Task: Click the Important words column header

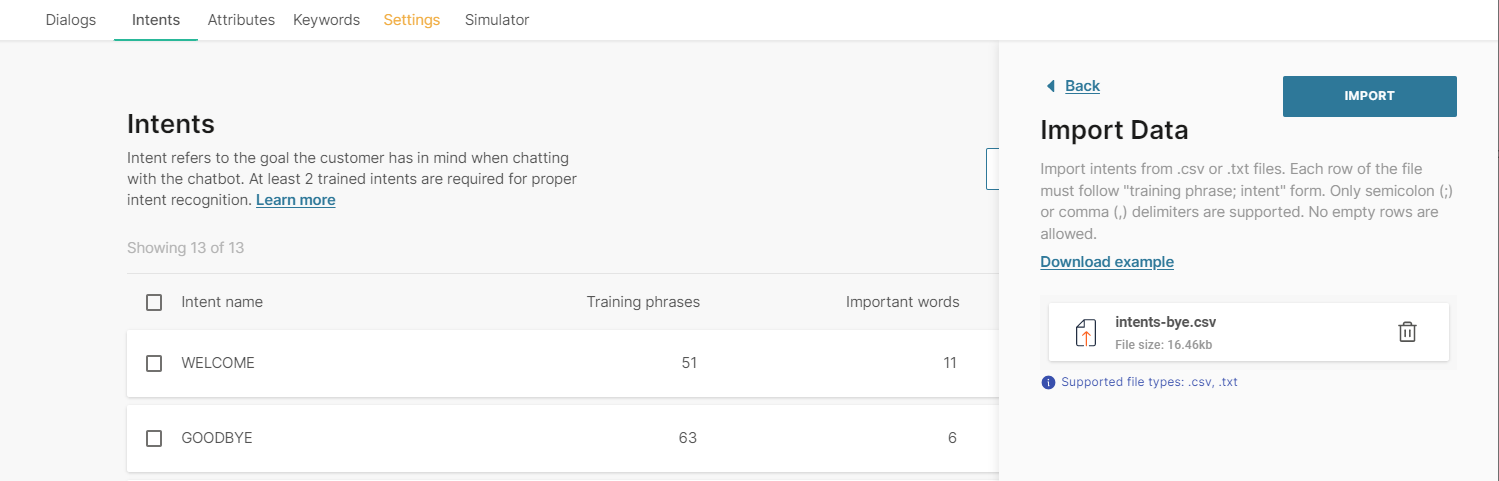Action: tap(902, 302)
